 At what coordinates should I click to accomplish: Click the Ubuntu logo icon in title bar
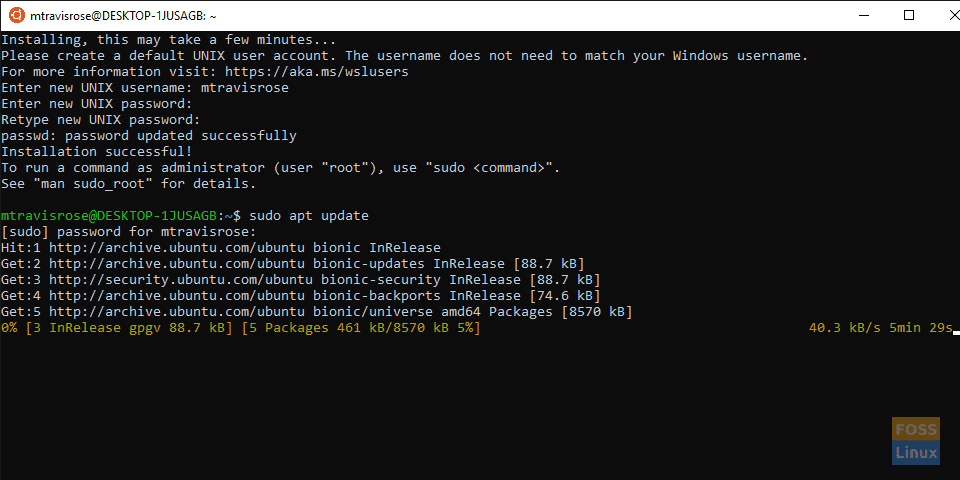point(17,16)
